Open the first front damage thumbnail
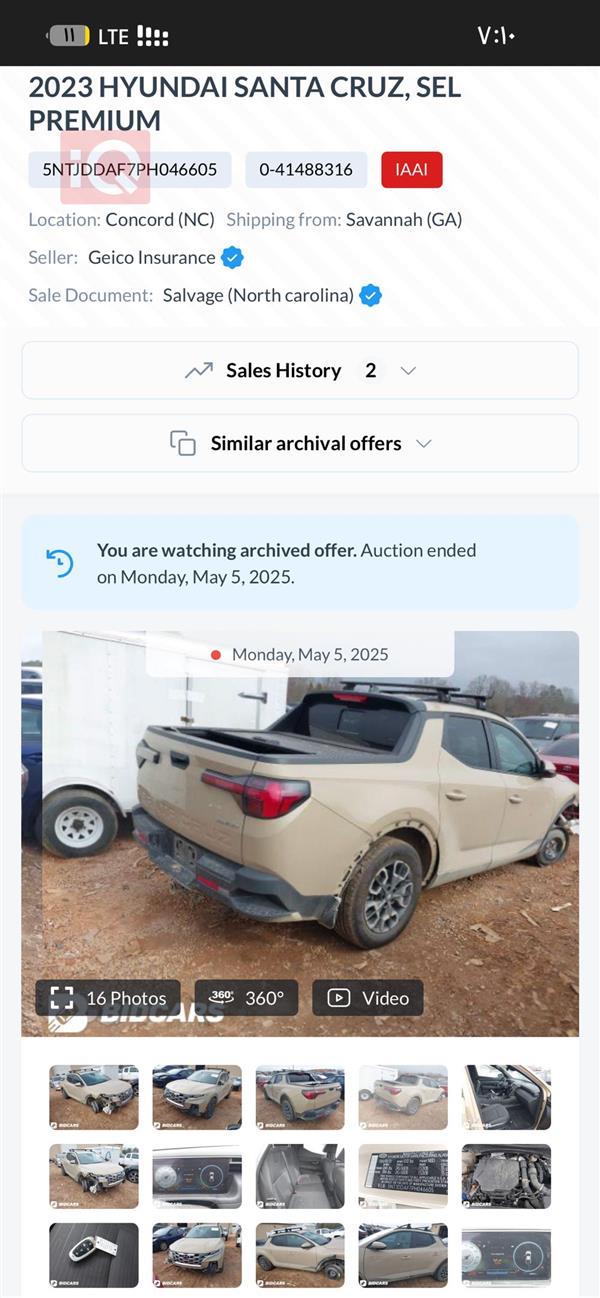The width and height of the screenshot is (600, 1298). (x=94, y=1097)
